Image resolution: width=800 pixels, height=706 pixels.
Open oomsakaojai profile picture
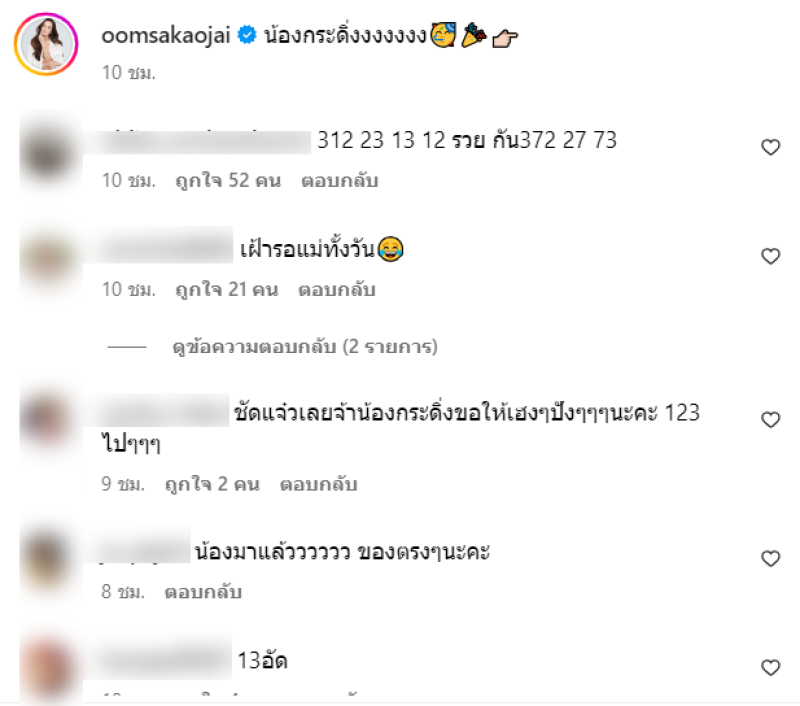click(x=46, y=44)
